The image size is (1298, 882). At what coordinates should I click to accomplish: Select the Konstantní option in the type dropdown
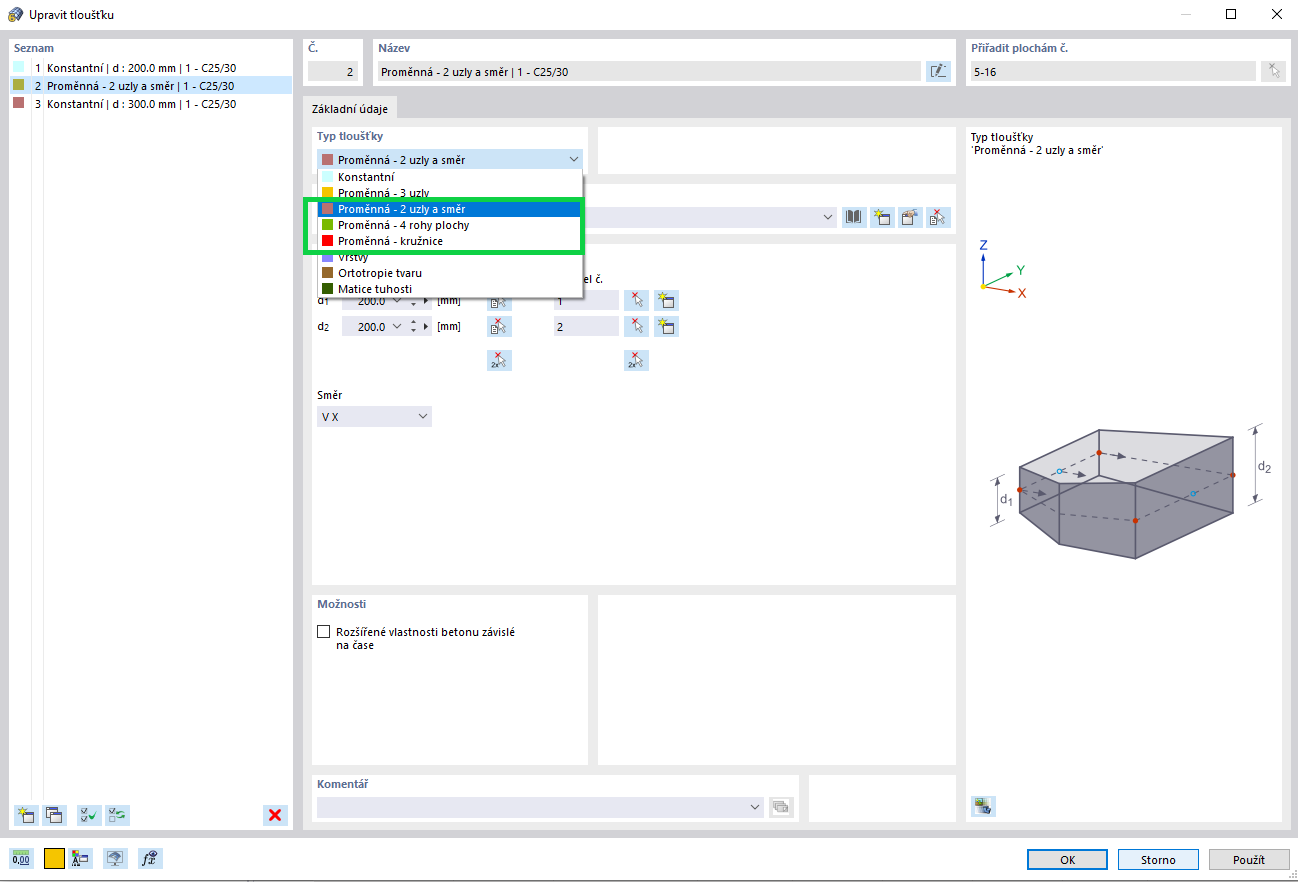tap(449, 177)
